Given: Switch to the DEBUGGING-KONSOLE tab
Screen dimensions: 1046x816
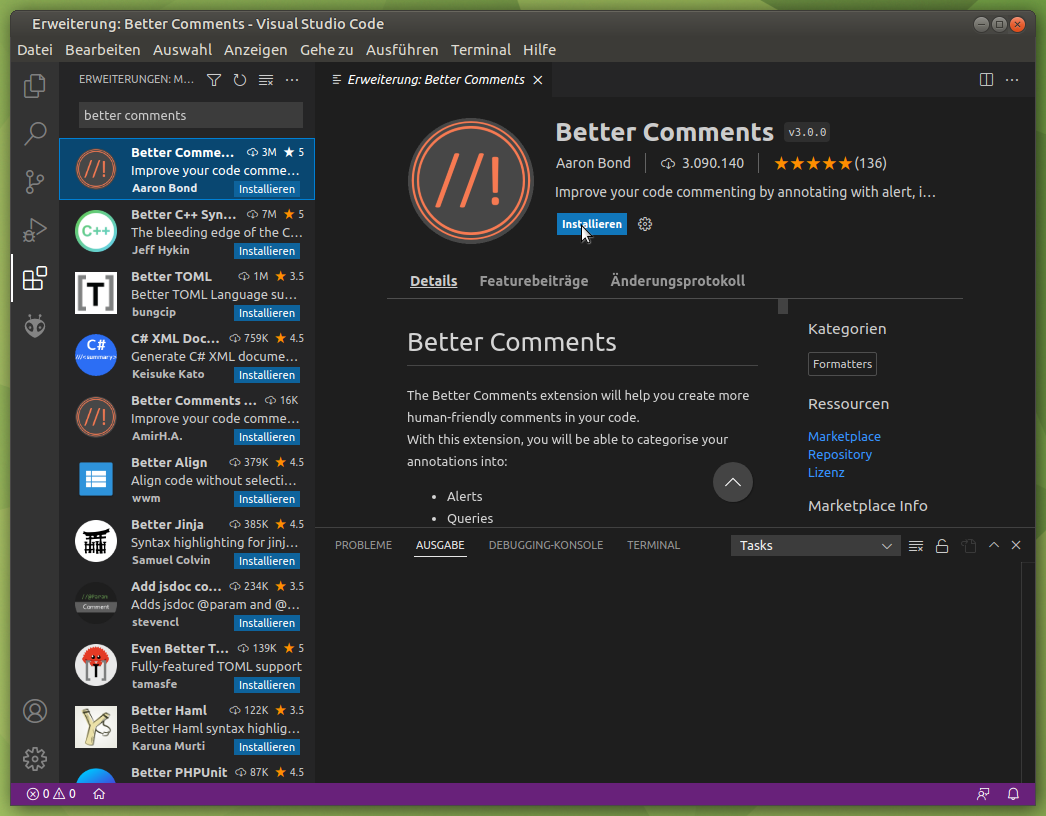Looking at the screenshot, I should click(x=546, y=545).
